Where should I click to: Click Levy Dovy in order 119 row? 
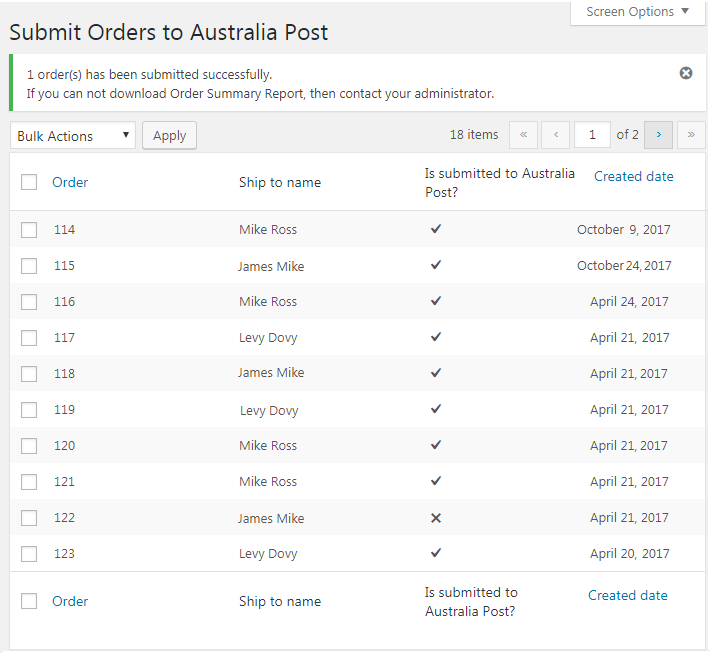(269, 411)
